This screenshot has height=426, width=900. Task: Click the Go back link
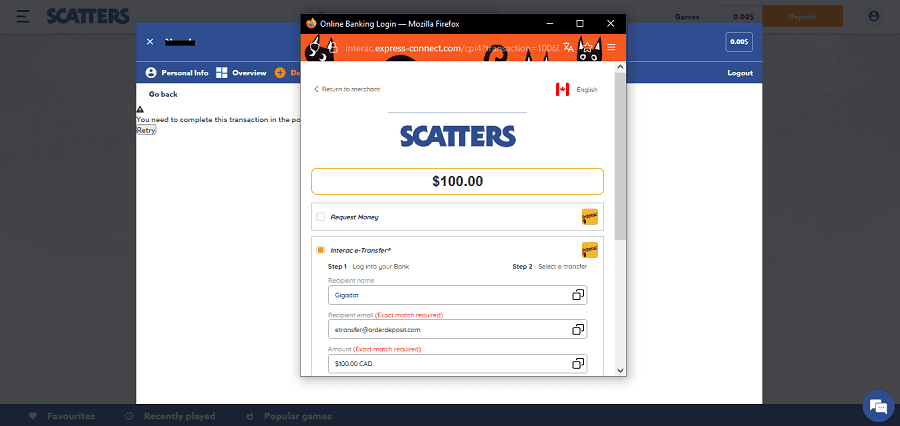point(163,94)
